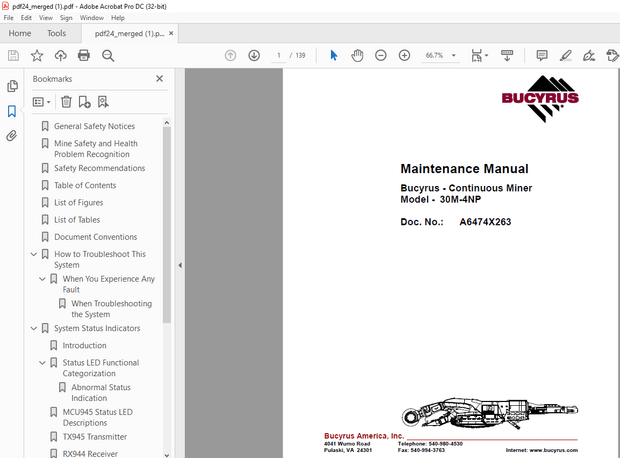The height and width of the screenshot is (458, 620).
Task: Open the RX944 Receiver bookmark
Action: [x=90, y=454]
